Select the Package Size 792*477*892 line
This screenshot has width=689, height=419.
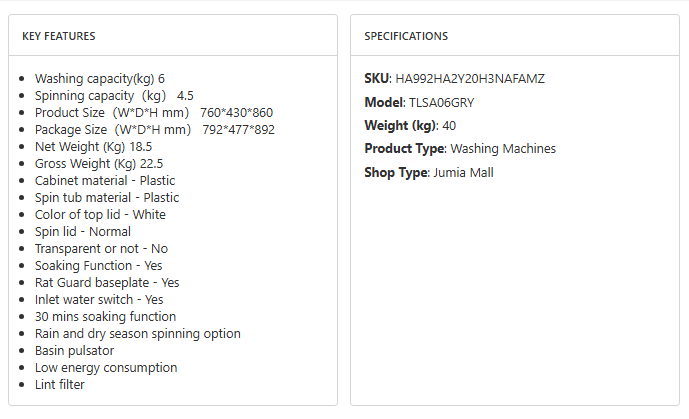[x=154, y=129]
